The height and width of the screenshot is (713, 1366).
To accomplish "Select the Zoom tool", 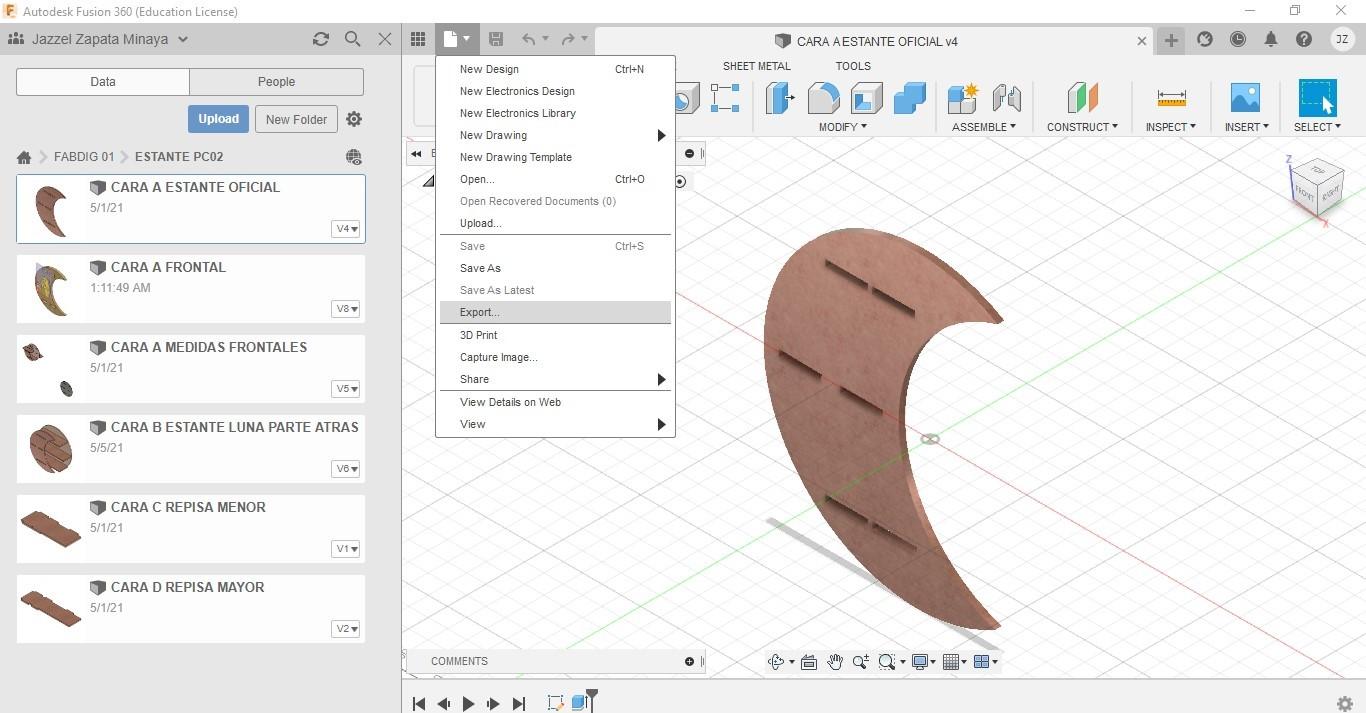I will [860, 661].
